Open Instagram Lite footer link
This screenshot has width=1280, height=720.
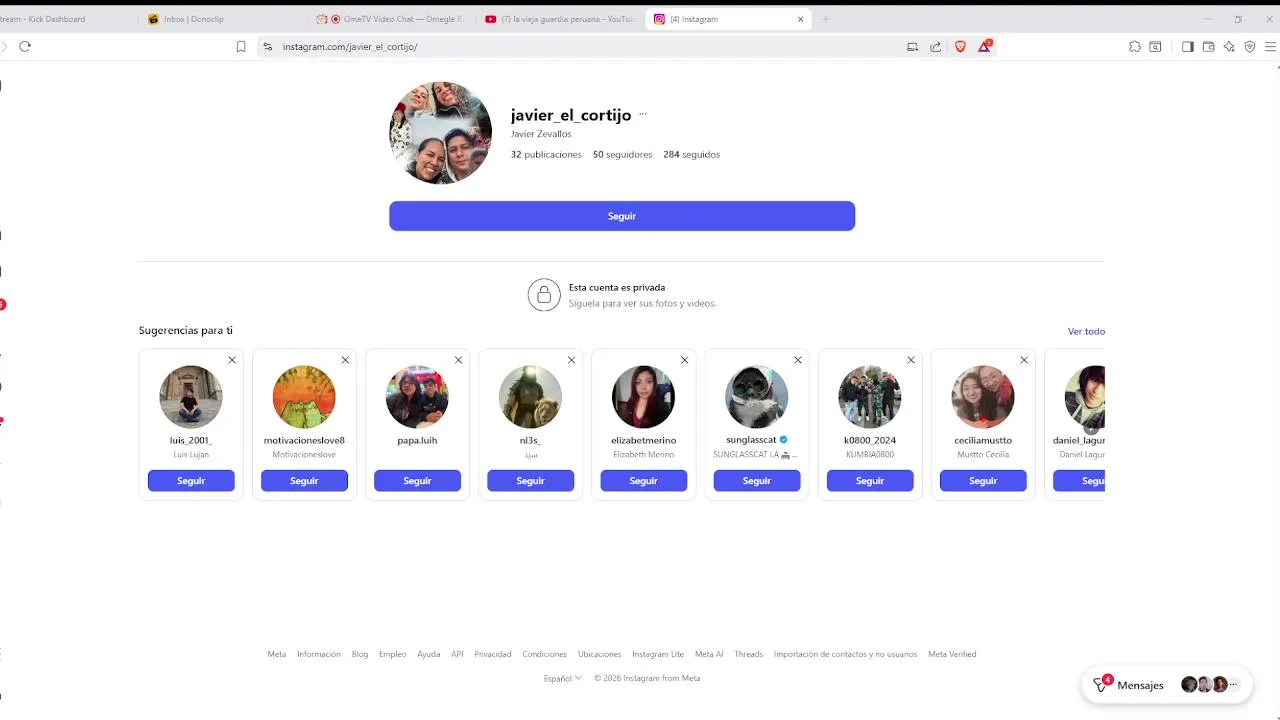pos(658,654)
